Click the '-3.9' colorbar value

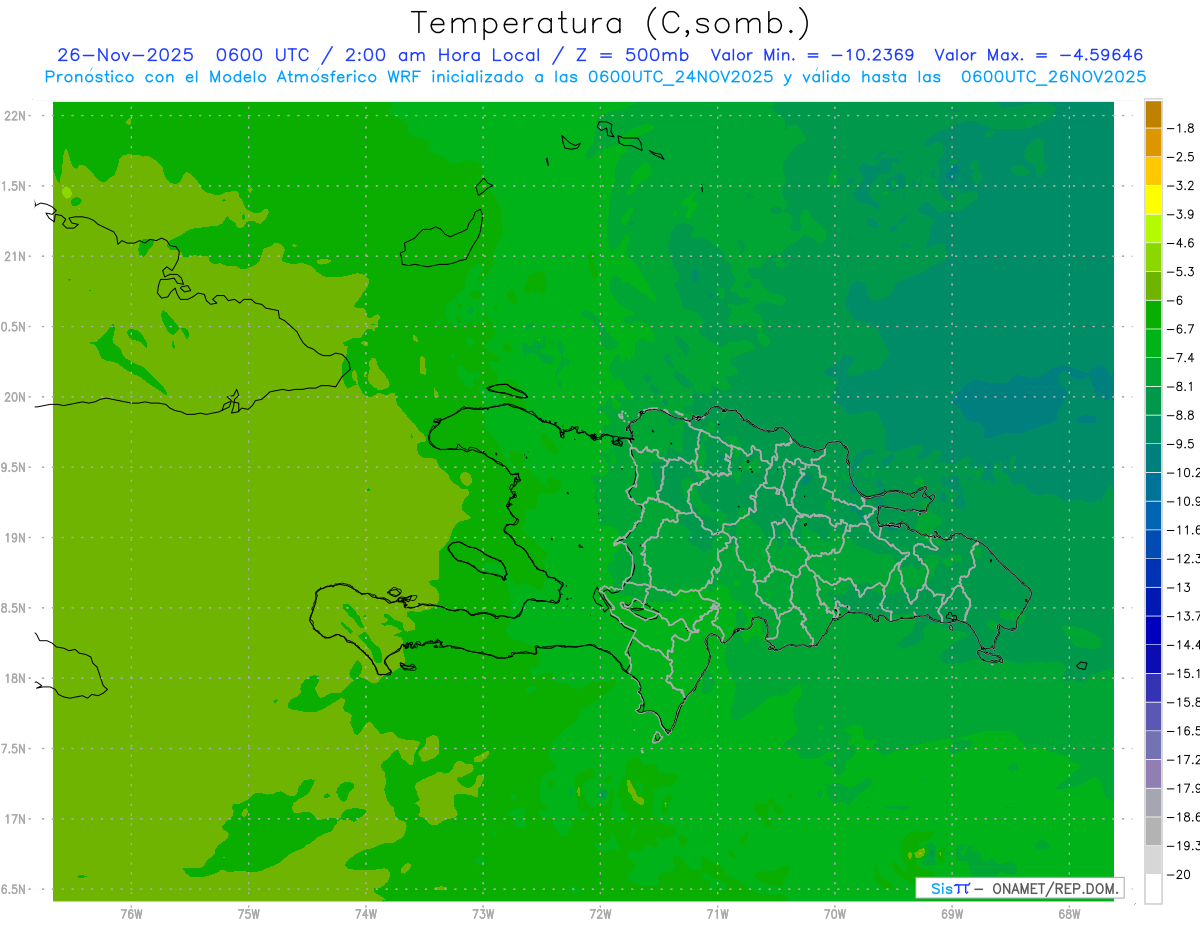[1182, 214]
